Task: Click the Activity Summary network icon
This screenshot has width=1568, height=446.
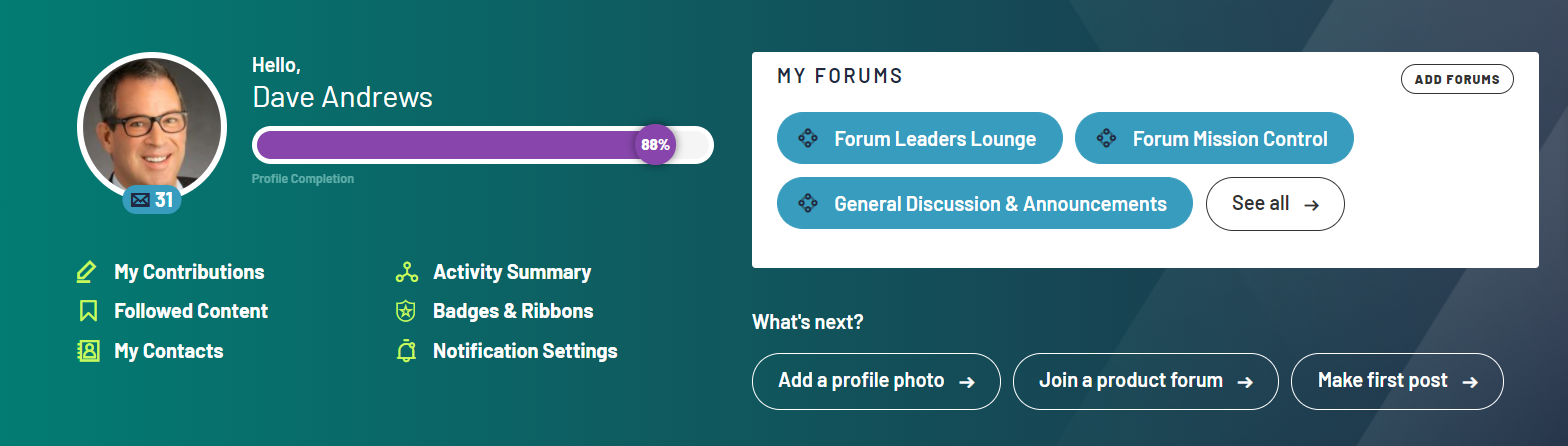Action: 406,272
